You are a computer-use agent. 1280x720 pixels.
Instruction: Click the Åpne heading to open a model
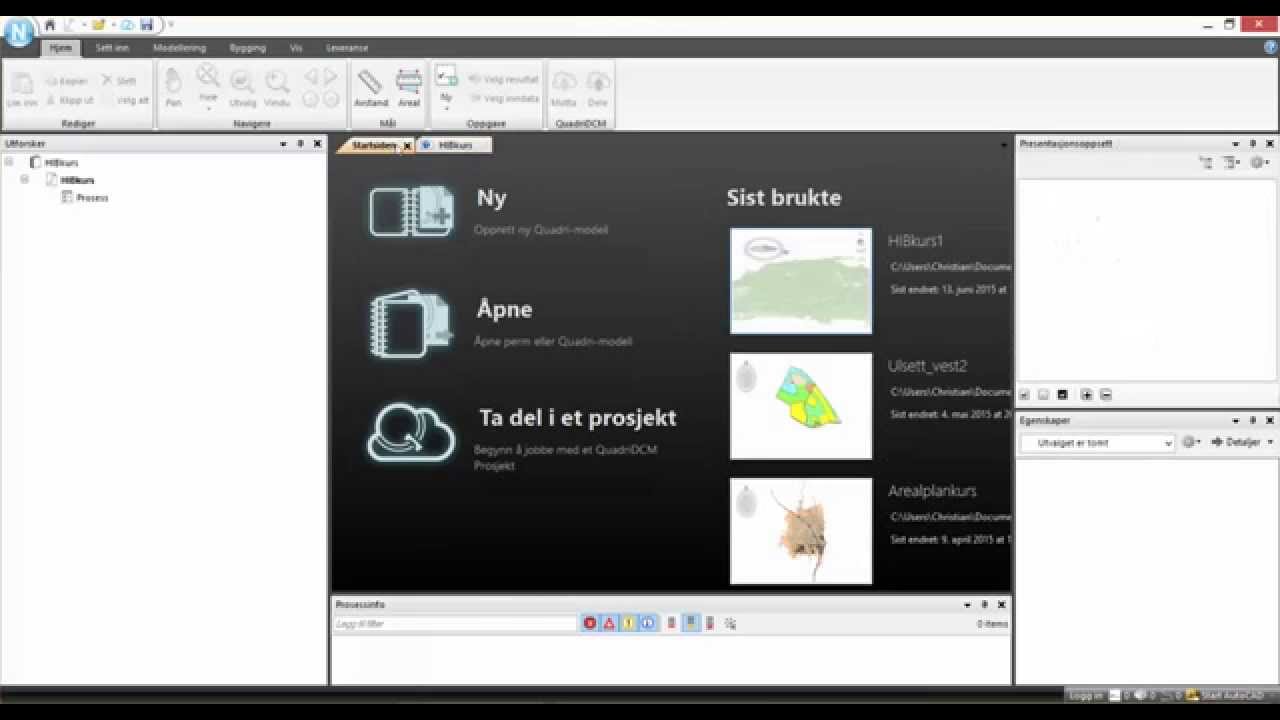505,310
